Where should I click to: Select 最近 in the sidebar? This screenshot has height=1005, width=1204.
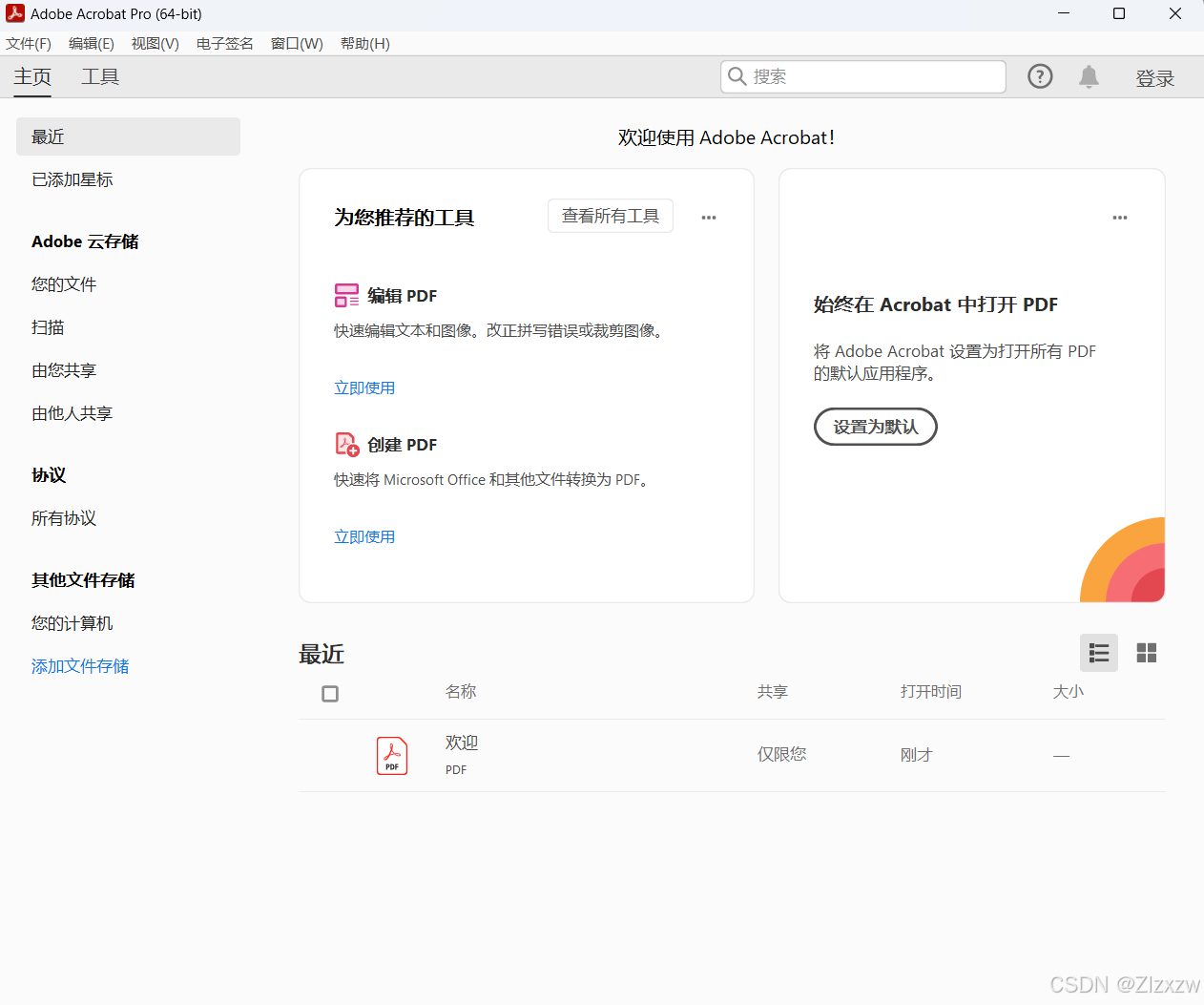128,136
